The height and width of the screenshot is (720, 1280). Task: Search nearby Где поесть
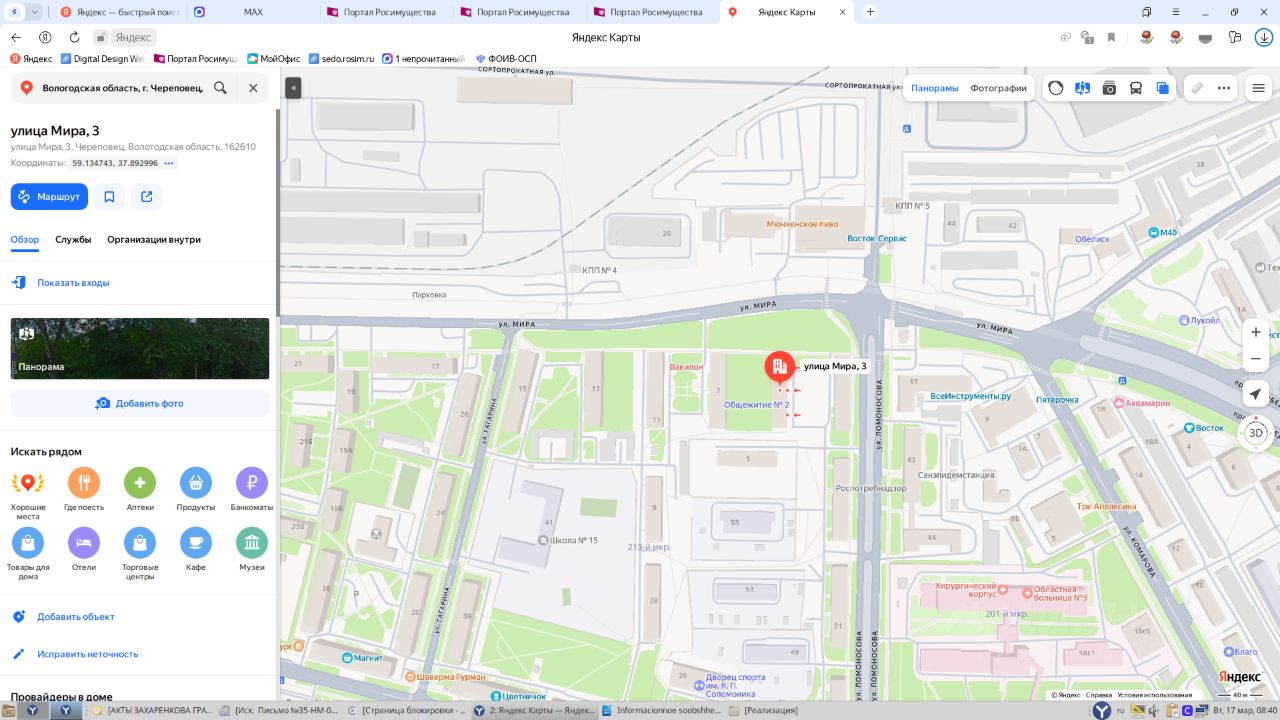(84, 491)
